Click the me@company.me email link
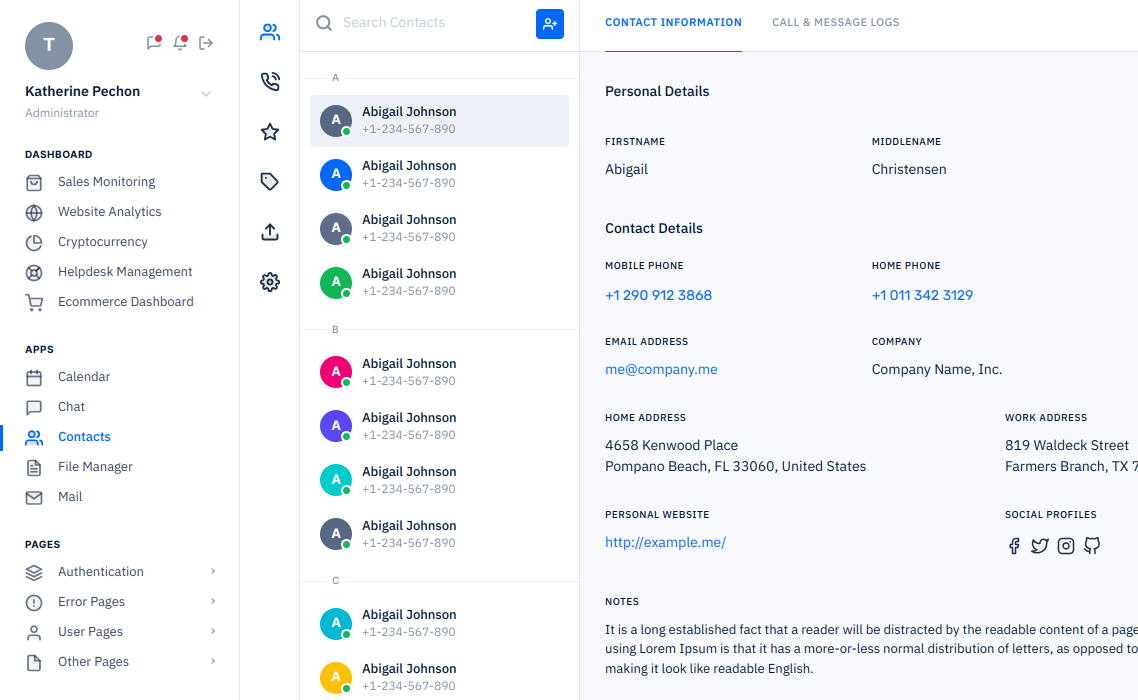Image resolution: width=1138 pixels, height=700 pixels. (661, 370)
